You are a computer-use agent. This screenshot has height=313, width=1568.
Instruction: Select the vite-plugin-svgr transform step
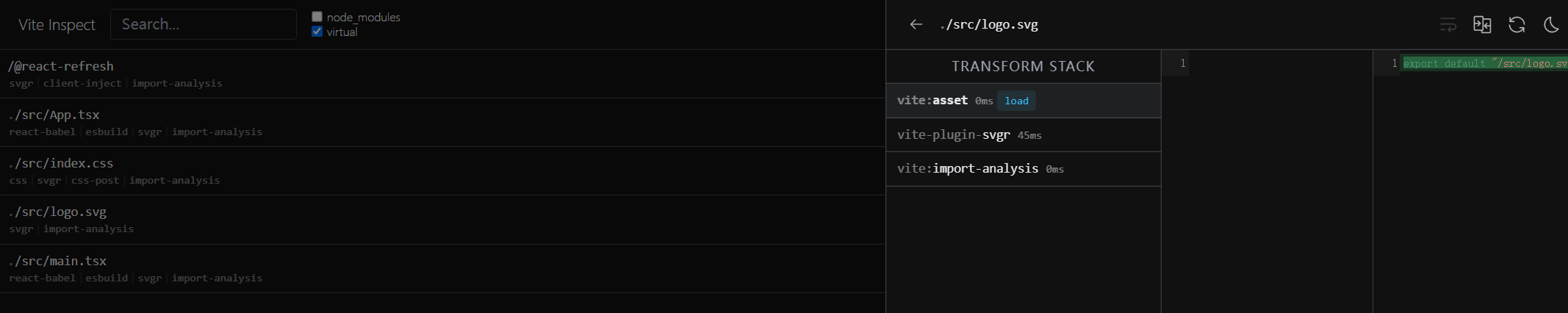coord(1024,134)
